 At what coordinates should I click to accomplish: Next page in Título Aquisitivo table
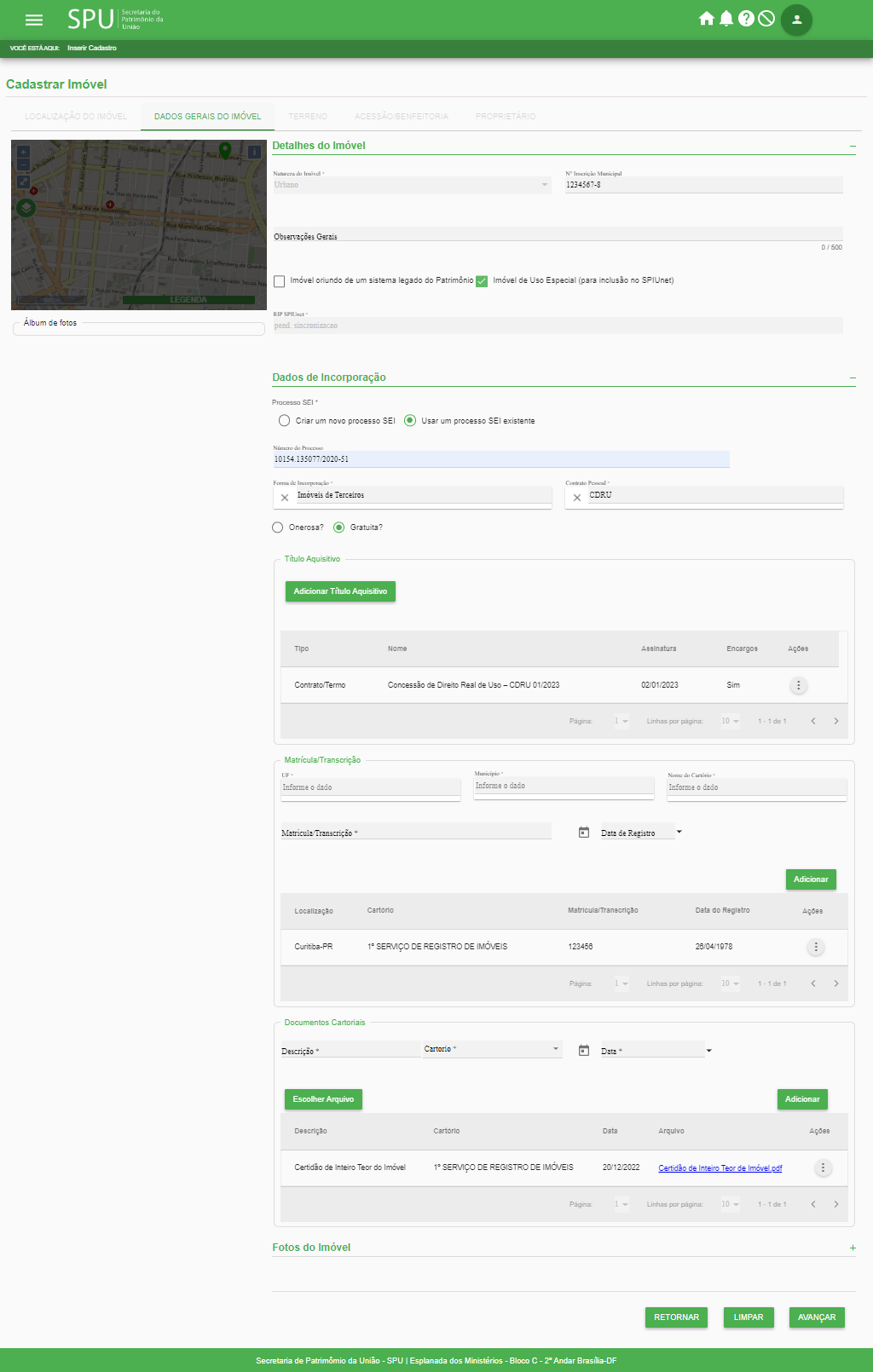click(x=835, y=721)
